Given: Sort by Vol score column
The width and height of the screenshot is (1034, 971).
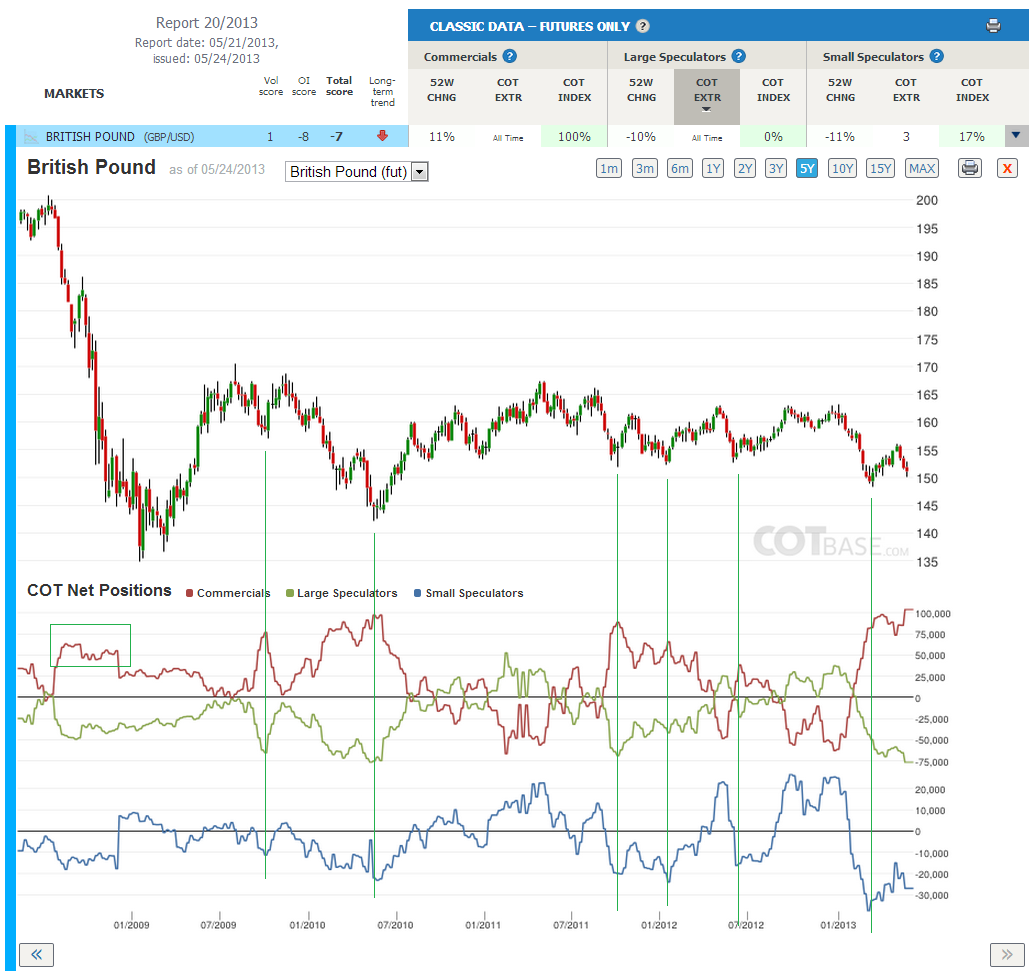Looking at the screenshot, I should (x=270, y=86).
